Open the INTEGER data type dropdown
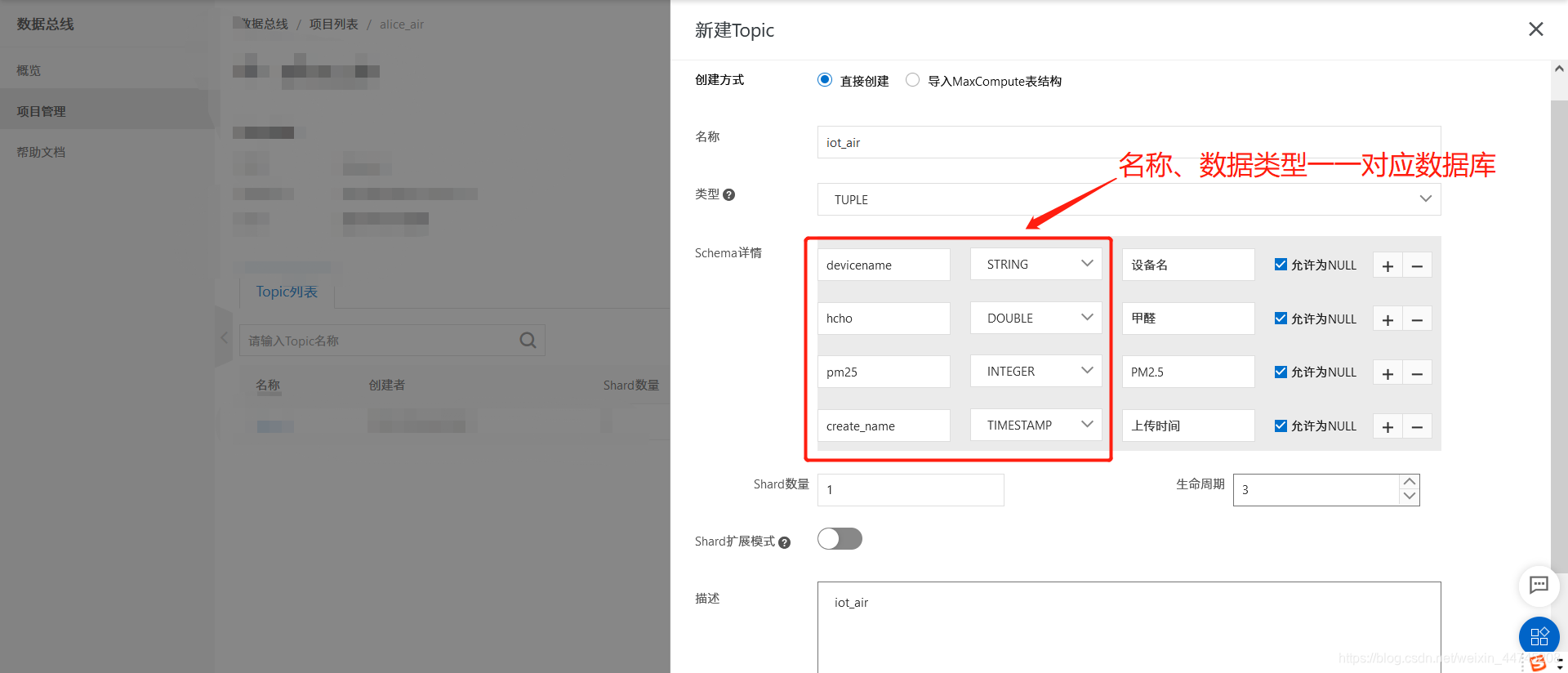The height and width of the screenshot is (673, 1568). [1036, 371]
